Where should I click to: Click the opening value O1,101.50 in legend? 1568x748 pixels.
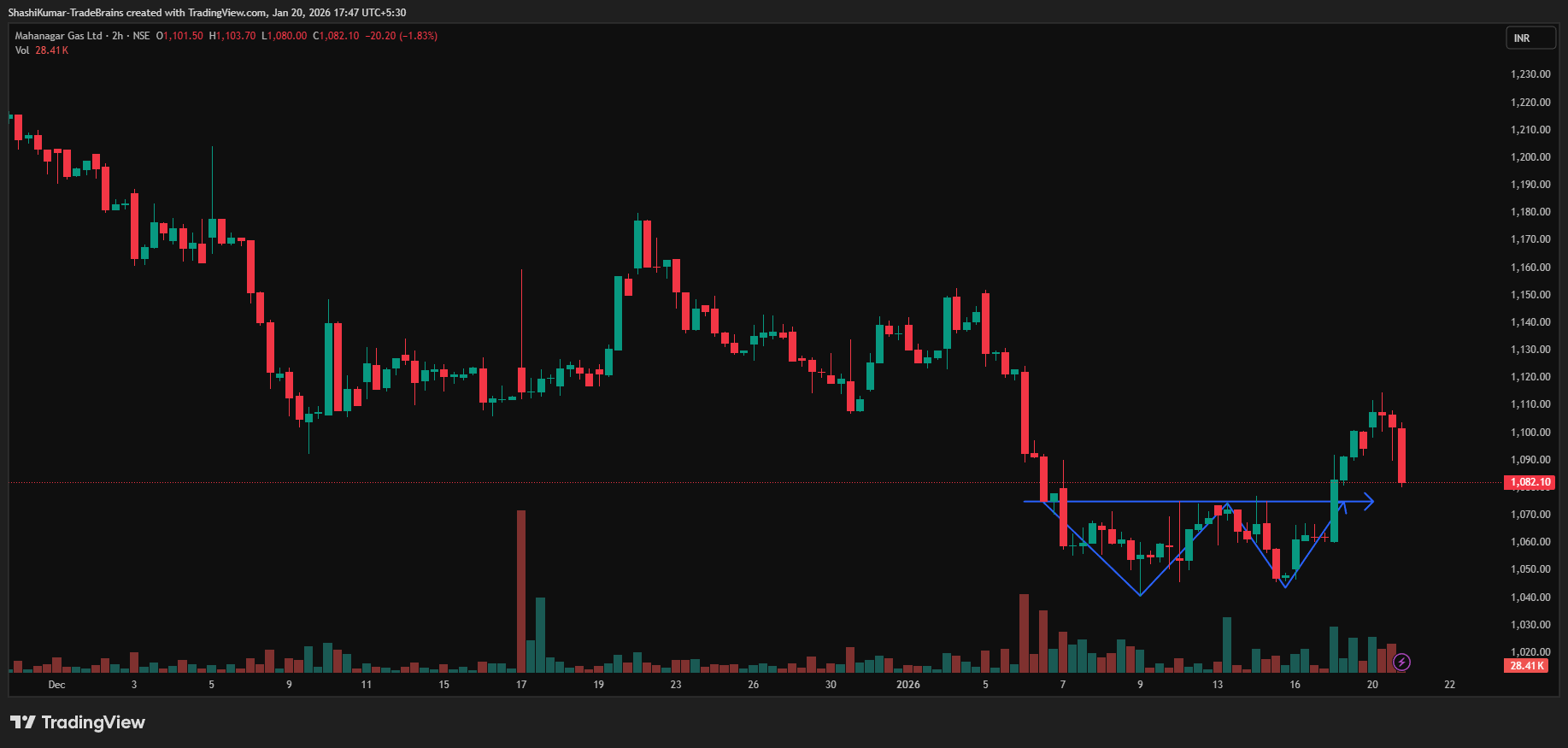point(179,36)
